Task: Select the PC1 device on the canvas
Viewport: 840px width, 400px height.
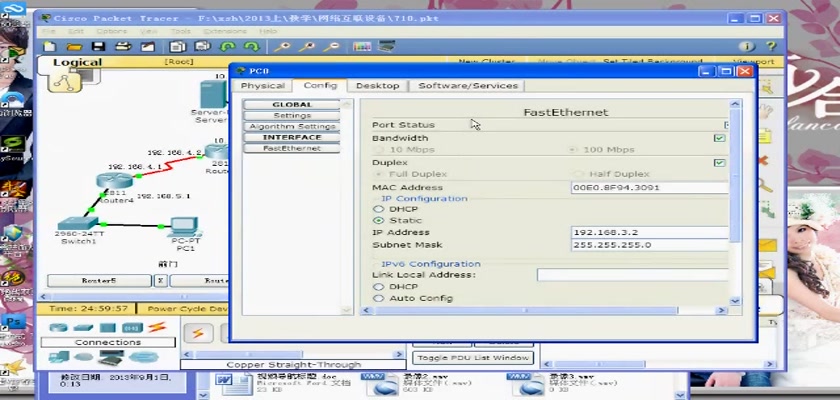Action: (184, 227)
